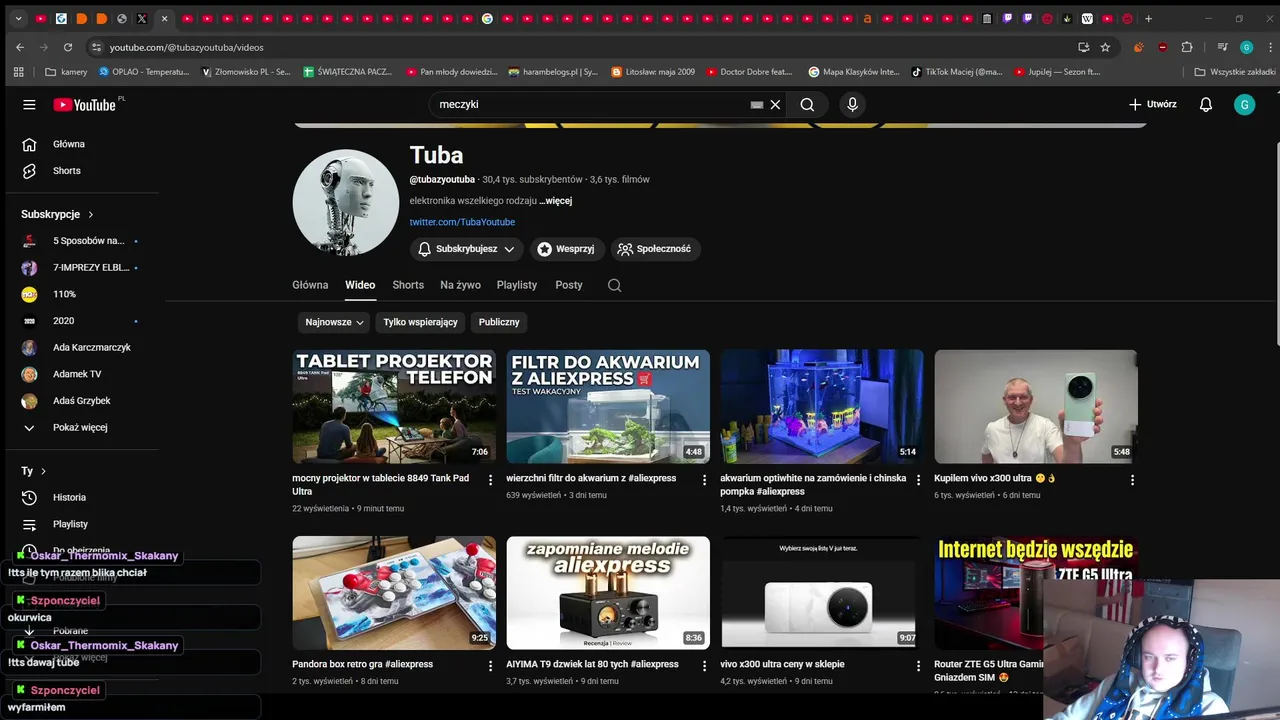Viewport: 1280px width, 720px height.
Task: Open the Najnowsze sort dropdown
Action: pos(334,322)
